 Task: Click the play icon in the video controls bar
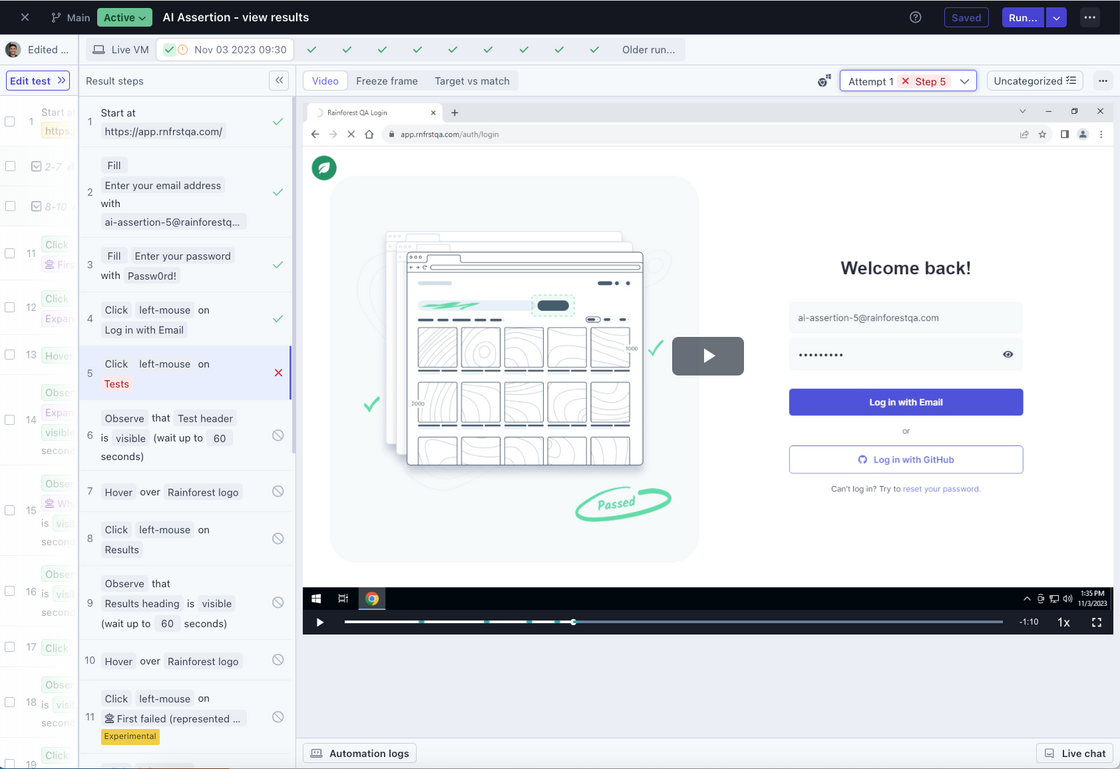coord(320,622)
